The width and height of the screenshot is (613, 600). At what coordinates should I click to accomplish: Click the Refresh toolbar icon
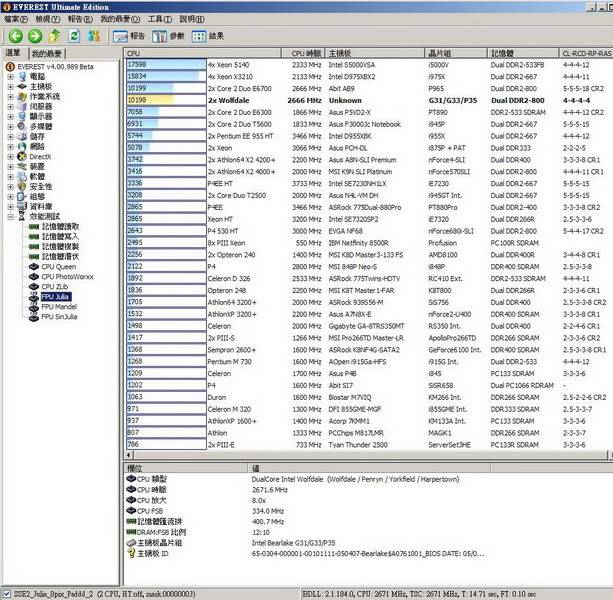tap(74, 36)
